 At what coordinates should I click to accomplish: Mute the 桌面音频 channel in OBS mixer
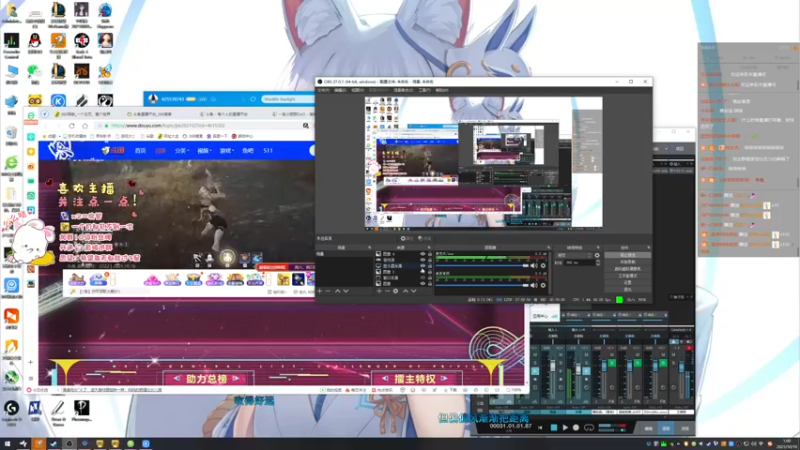534,285
